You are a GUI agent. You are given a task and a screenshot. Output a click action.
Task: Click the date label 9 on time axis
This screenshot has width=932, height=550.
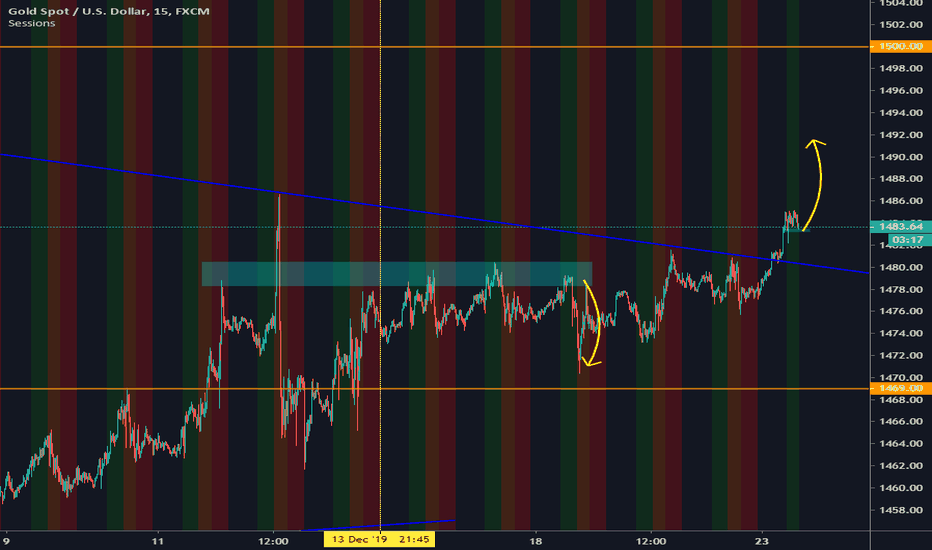(x=6, y=541)
